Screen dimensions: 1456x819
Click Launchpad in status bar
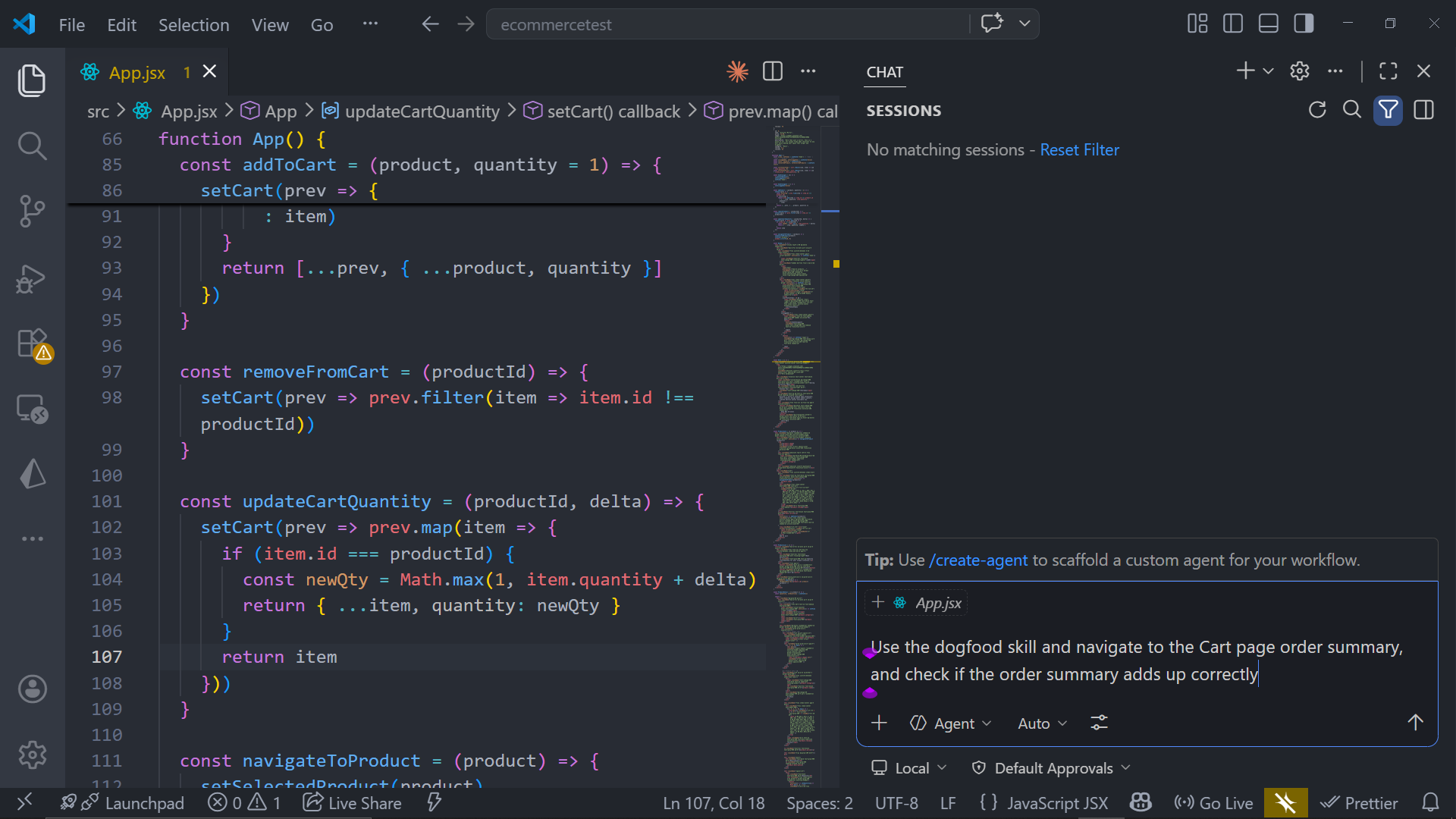[x=122, y=803]
